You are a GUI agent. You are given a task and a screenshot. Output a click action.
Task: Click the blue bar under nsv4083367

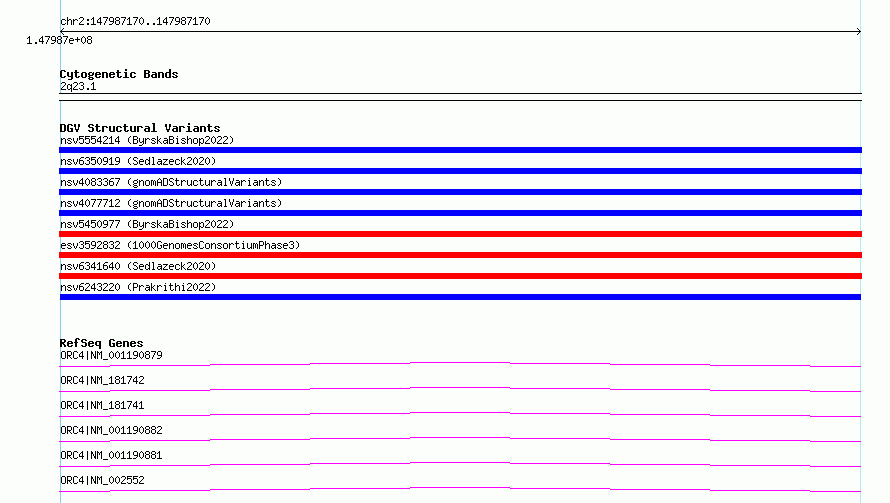coord(460,192)
